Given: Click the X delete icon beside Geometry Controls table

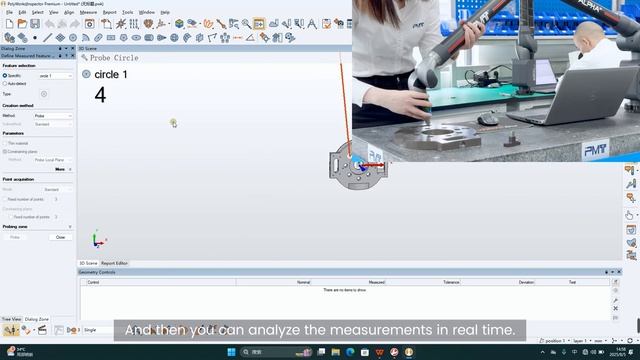Looking at the screenshot, I should [x=616, y=309].
